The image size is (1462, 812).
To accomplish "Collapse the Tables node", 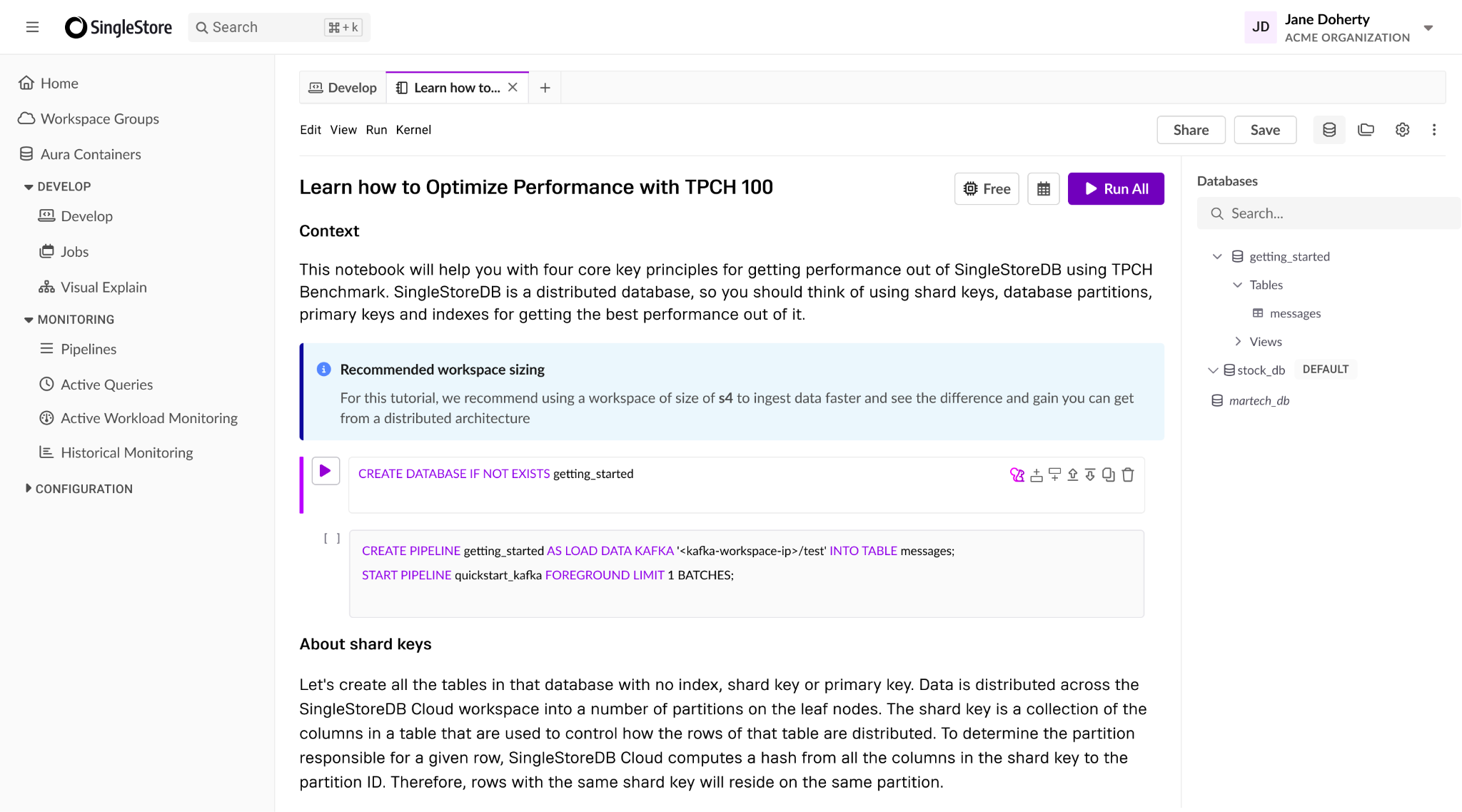I will pyautogui.click(x=1237, y=285).
